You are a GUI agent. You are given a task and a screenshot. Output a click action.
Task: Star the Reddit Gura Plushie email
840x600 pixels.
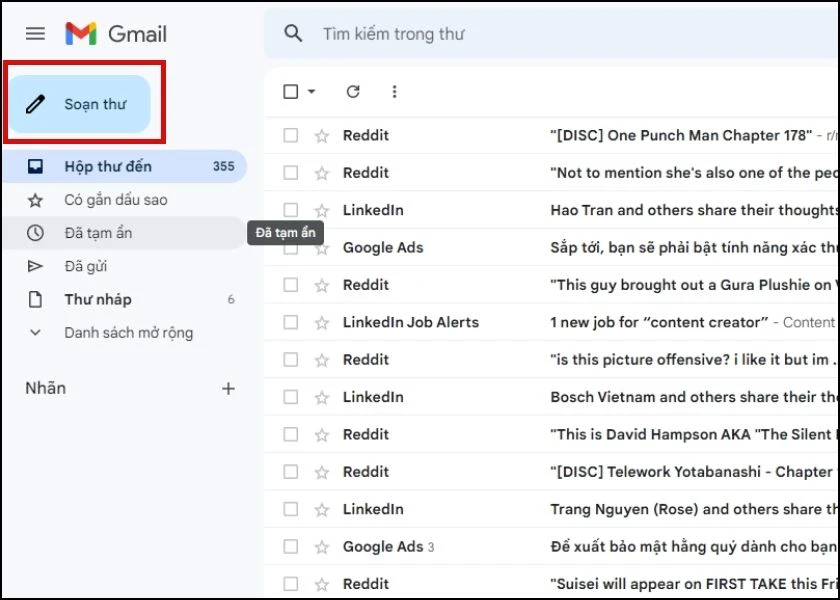click(321, 285)
